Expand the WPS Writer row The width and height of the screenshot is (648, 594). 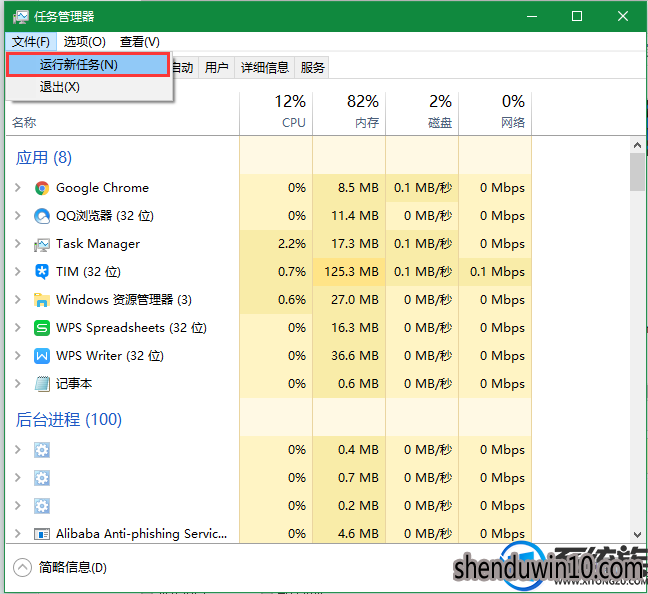17,355
